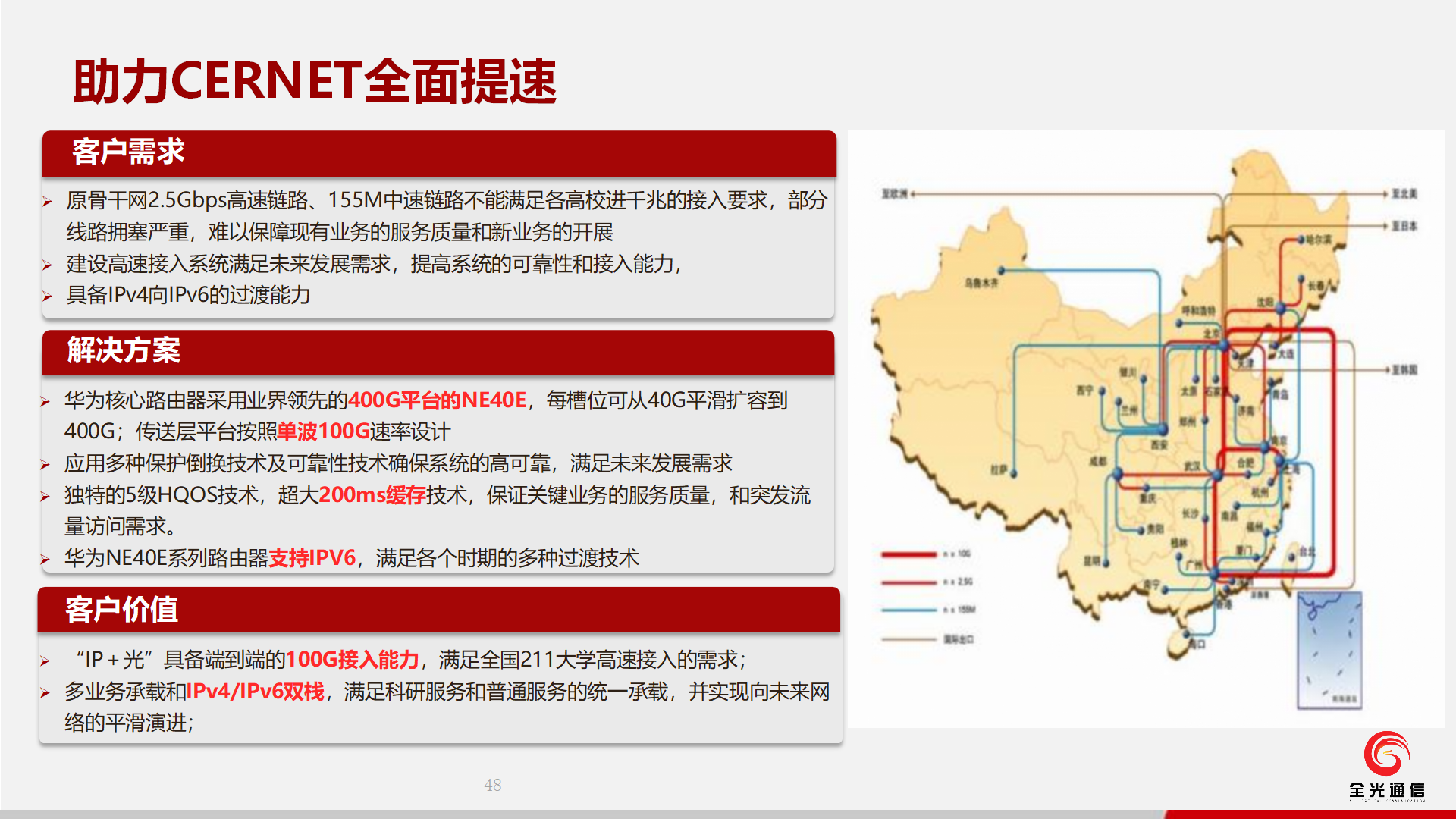Click the blue n×155M legend line
This screenshot has height=819, width=1456.
(x=909, y=610)
